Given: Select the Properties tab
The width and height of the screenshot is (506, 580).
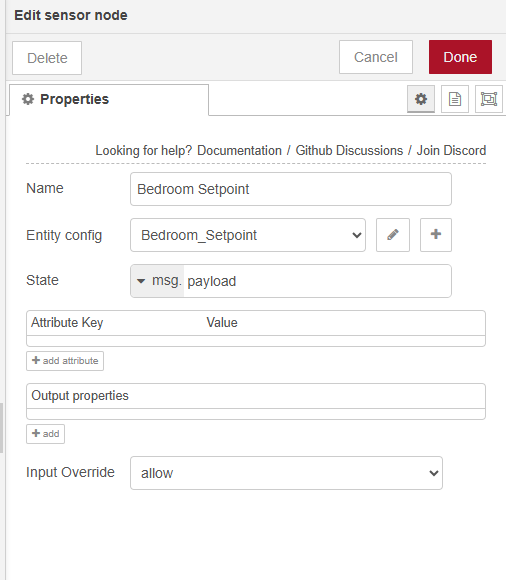Looking at the screenshot, I should point(109,100).
